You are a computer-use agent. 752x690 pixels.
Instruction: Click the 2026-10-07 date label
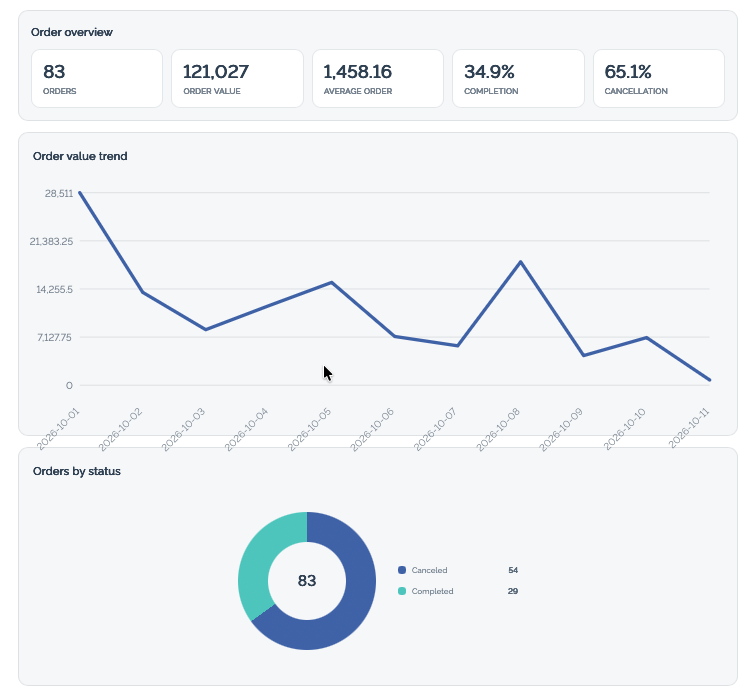435,429
